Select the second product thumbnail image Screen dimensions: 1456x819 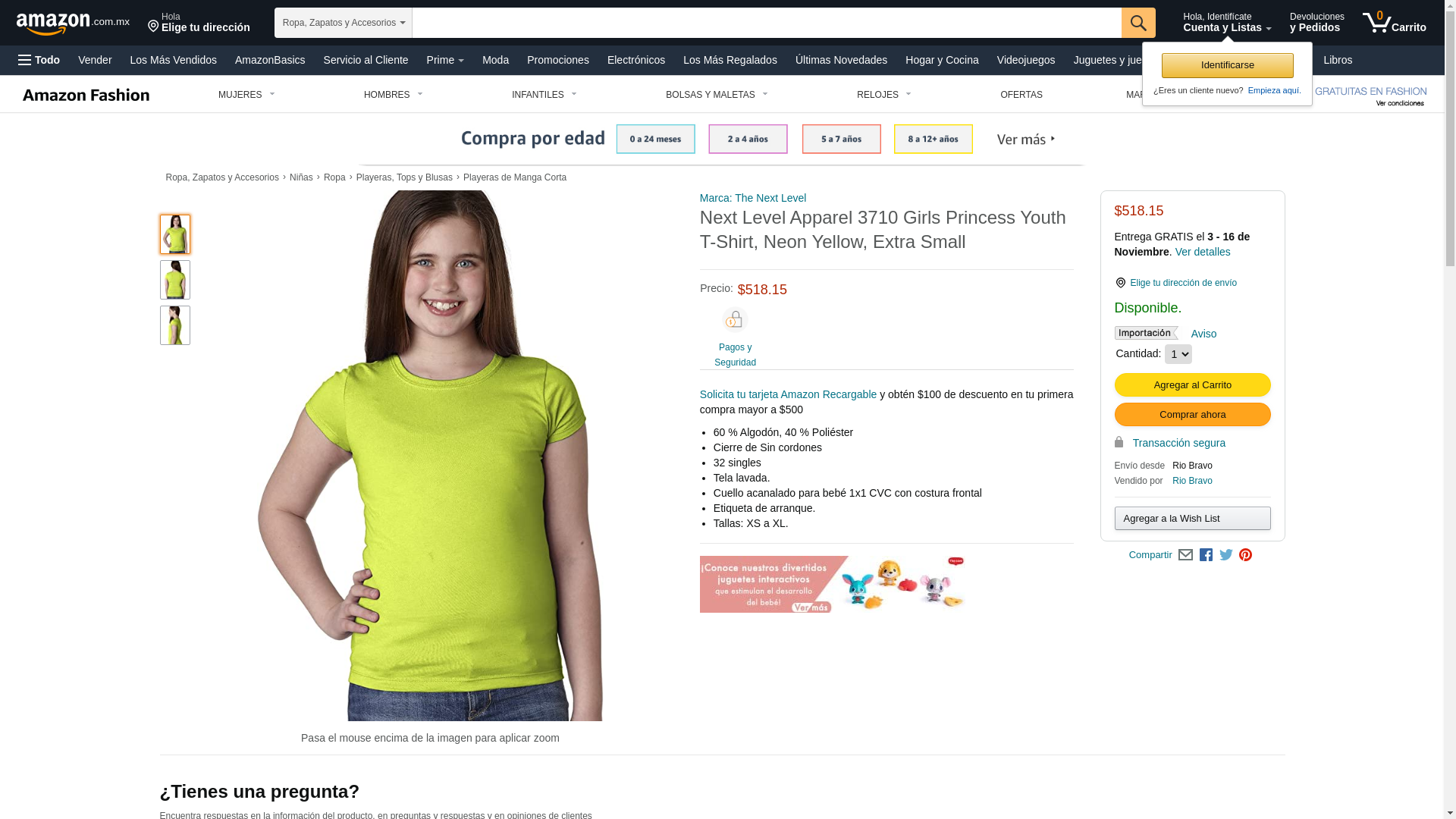175,280
